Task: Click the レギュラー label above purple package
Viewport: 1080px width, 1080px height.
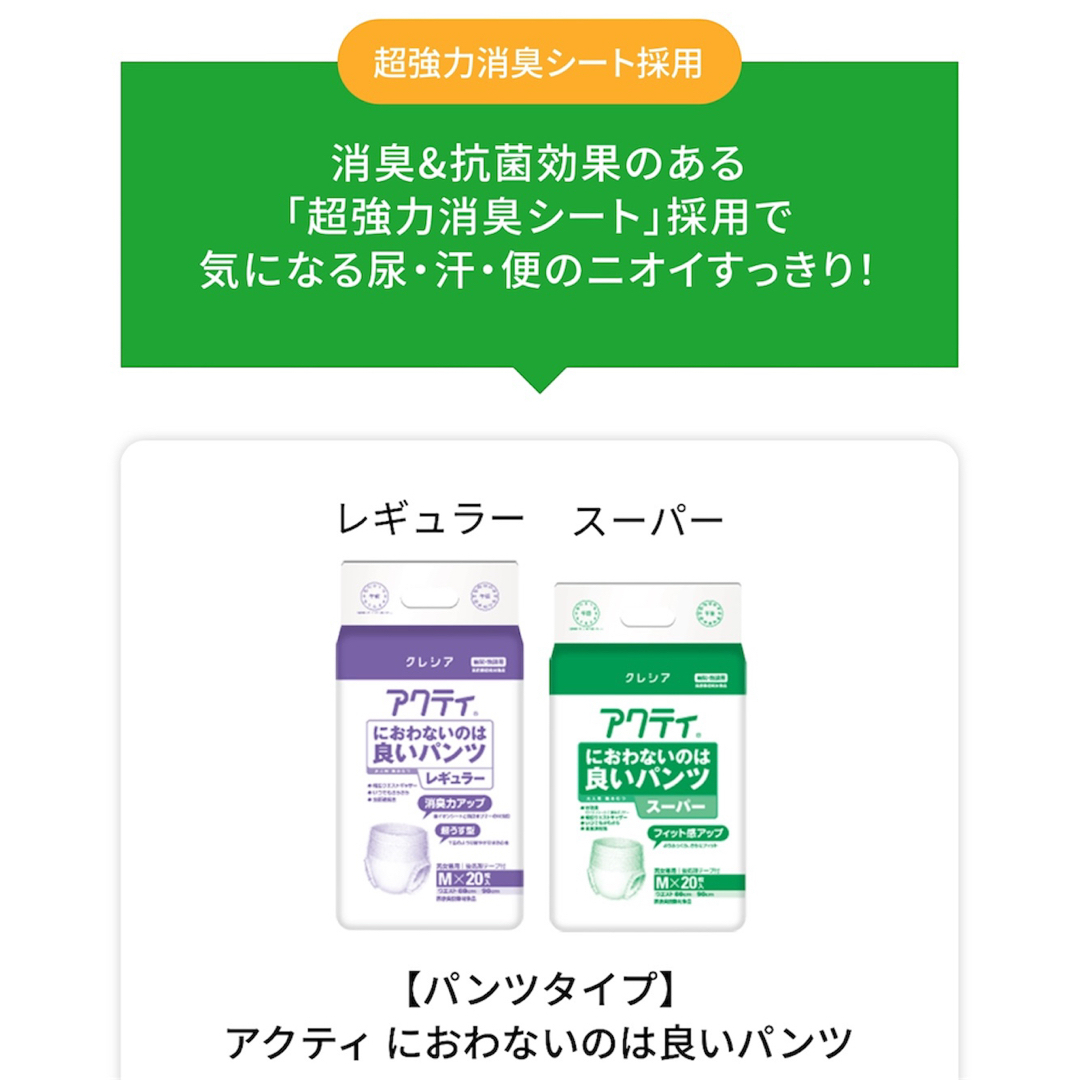Action: click(x=431, y=518)
